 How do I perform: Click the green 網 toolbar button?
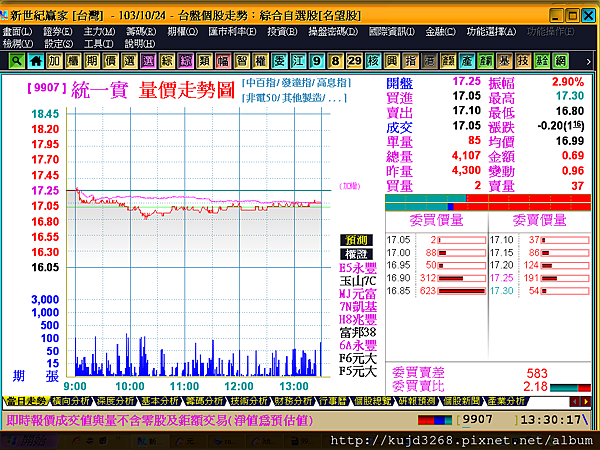pos(561,61)
